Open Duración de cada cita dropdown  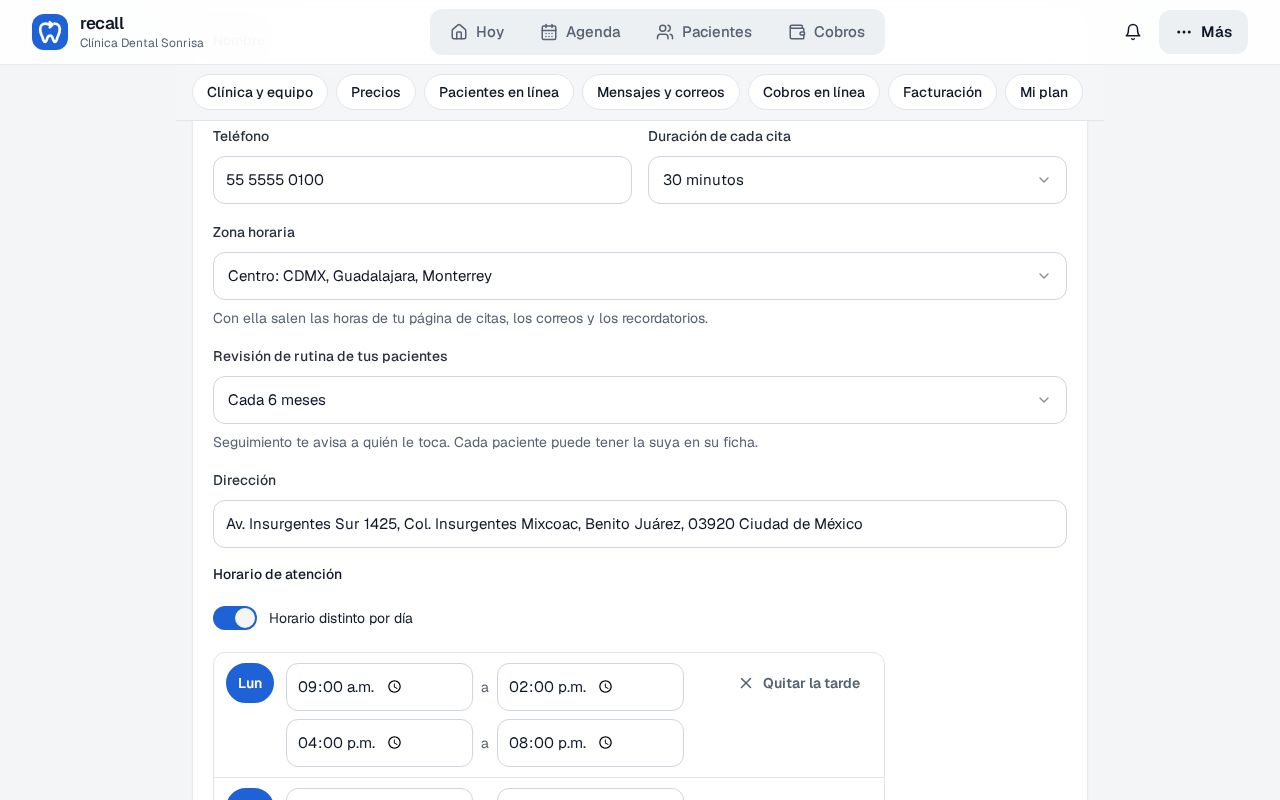pyautogui.click(x=857, y=180)
